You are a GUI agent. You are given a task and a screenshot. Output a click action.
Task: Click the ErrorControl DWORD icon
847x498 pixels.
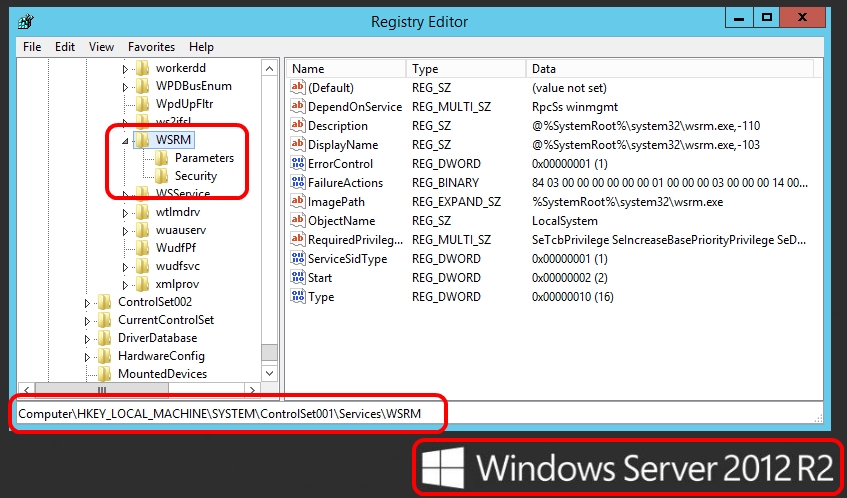(x=298, y=163)
